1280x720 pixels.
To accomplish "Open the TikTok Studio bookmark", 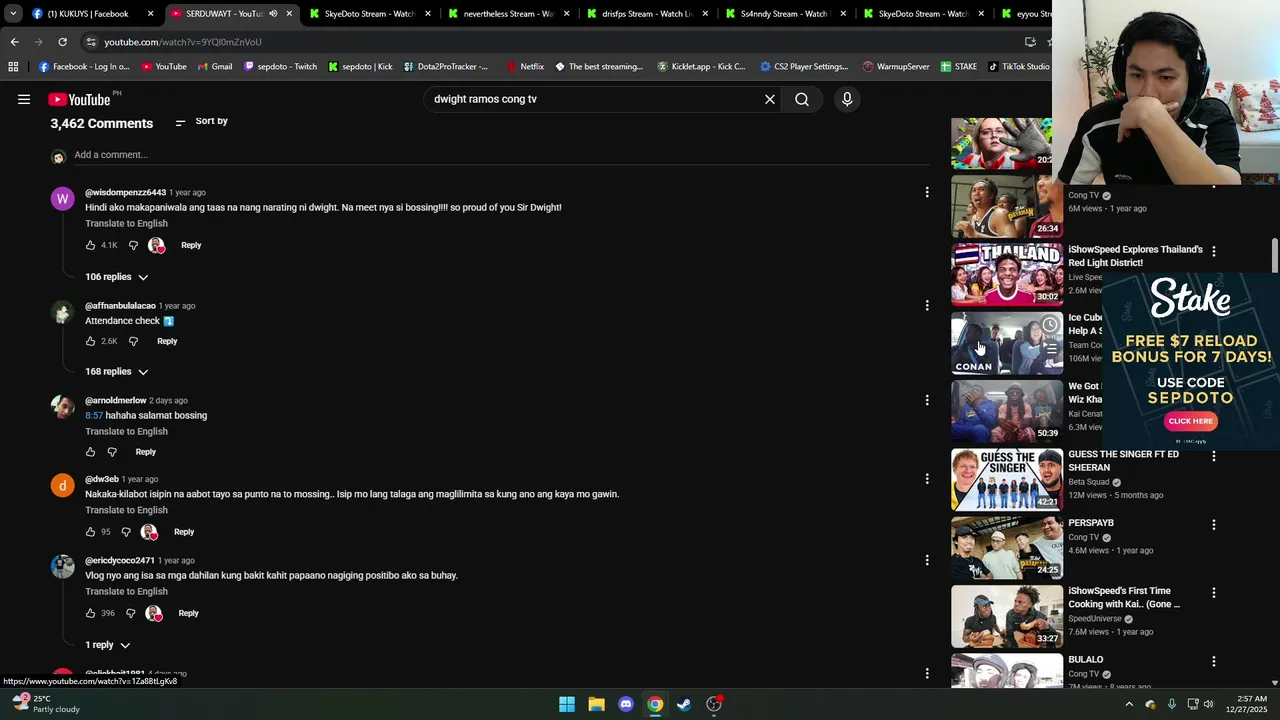I will coord(1018,66).
